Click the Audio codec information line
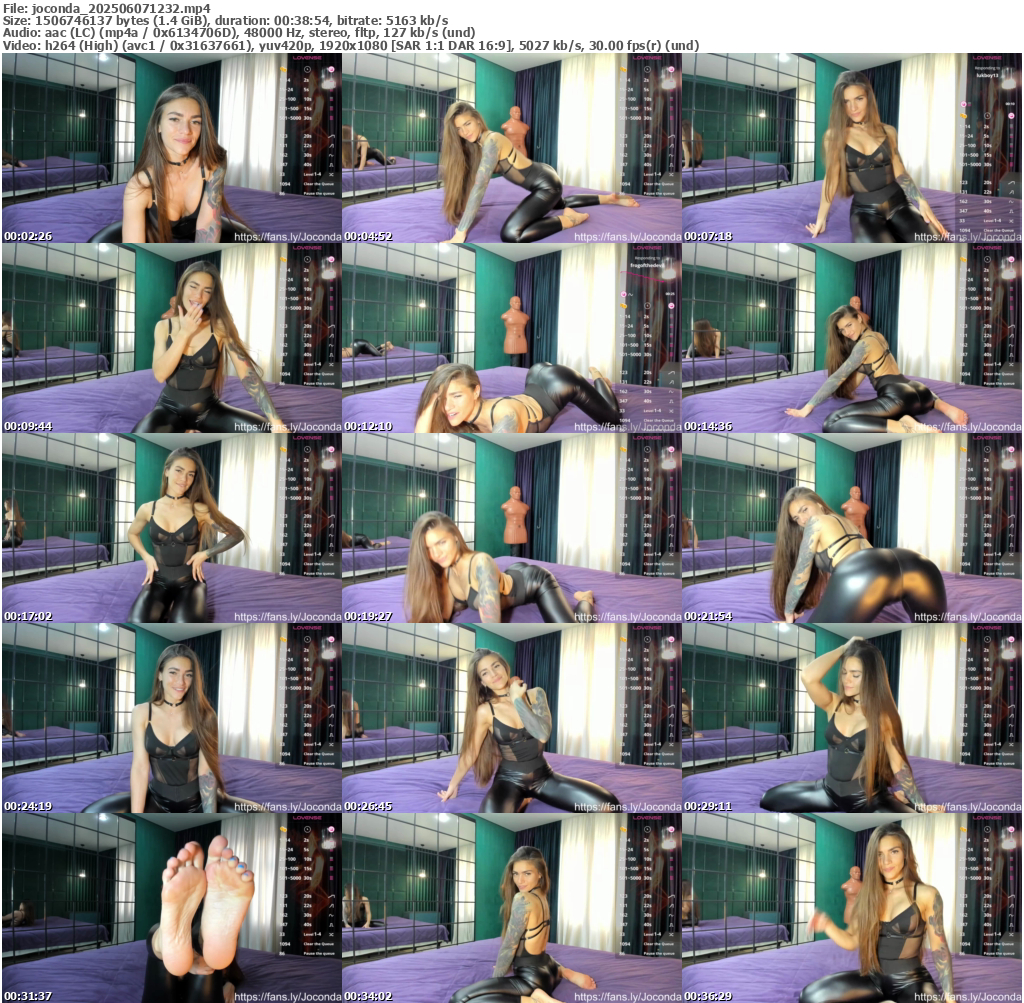This screenshot has width=1024, height=1003. click(x=239, y=33)
